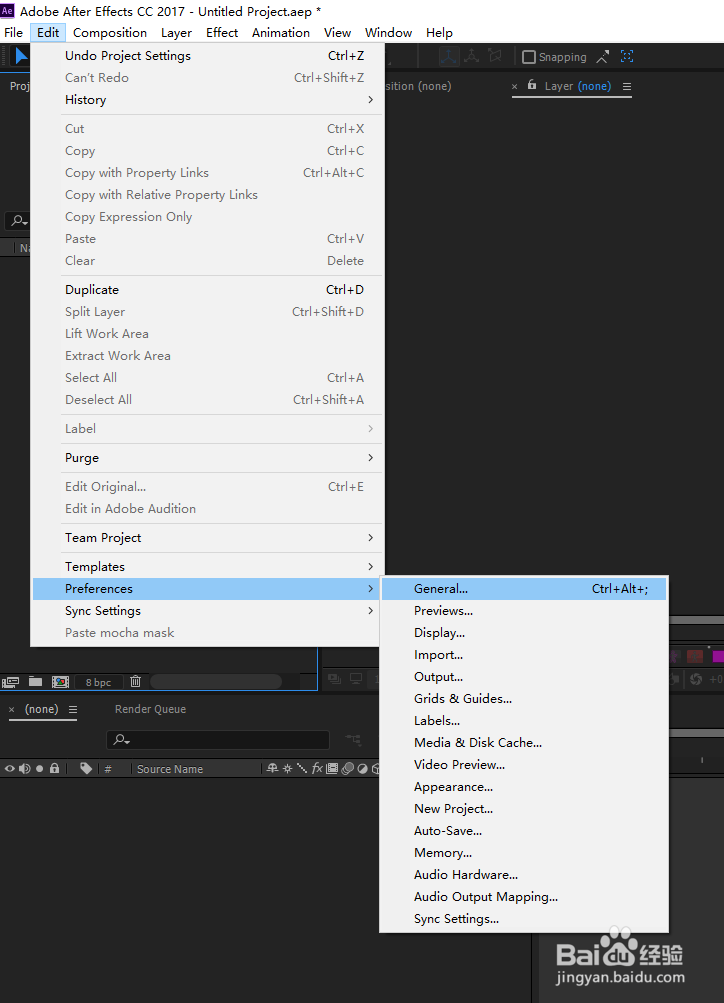Switch to View Axis mode icon
This screenshot has width=724, height=1003.
point(494,56)
